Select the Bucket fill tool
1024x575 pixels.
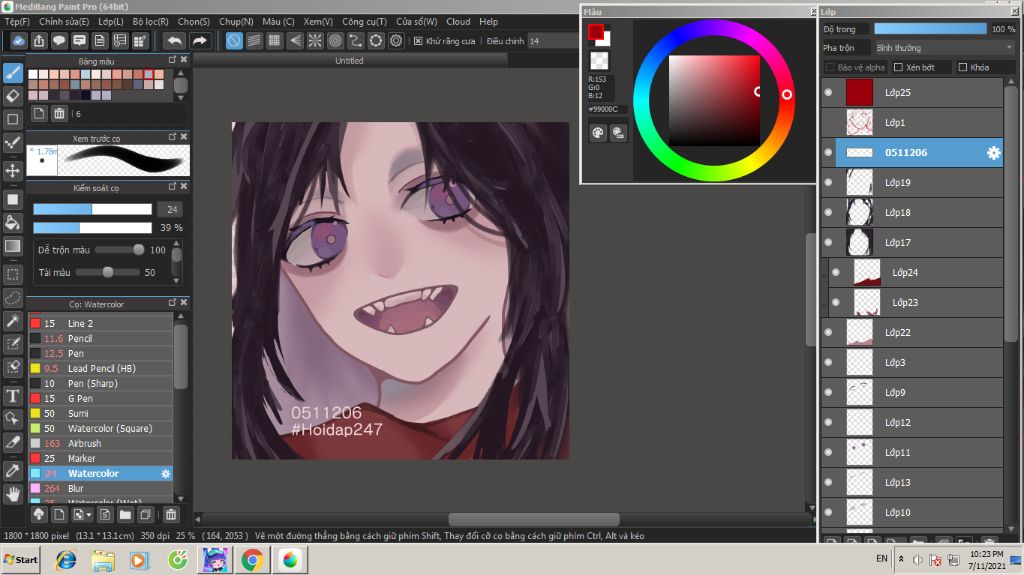[12, 223]
